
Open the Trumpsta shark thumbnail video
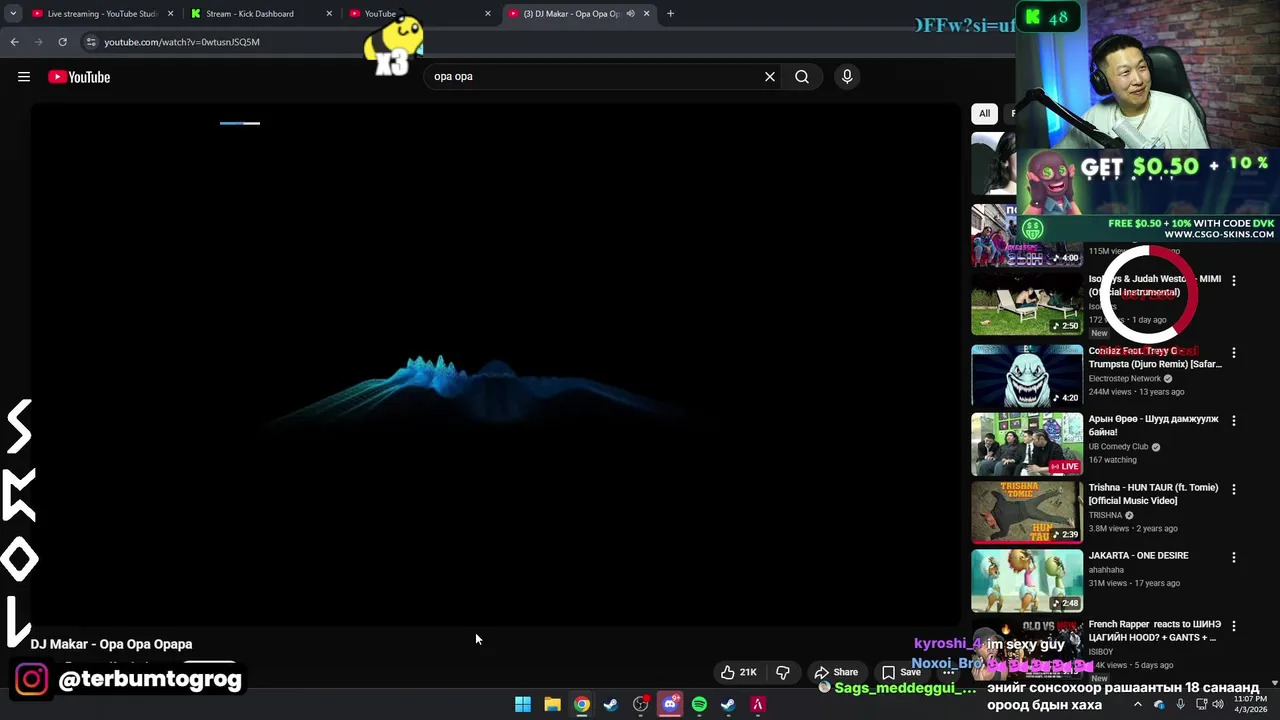coord(1027,375)
